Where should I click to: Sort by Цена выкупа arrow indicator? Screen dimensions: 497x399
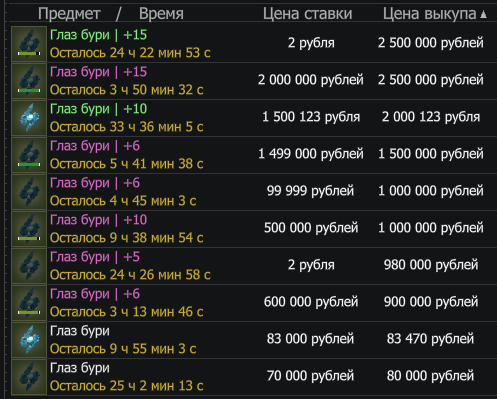tap(483, 14)
